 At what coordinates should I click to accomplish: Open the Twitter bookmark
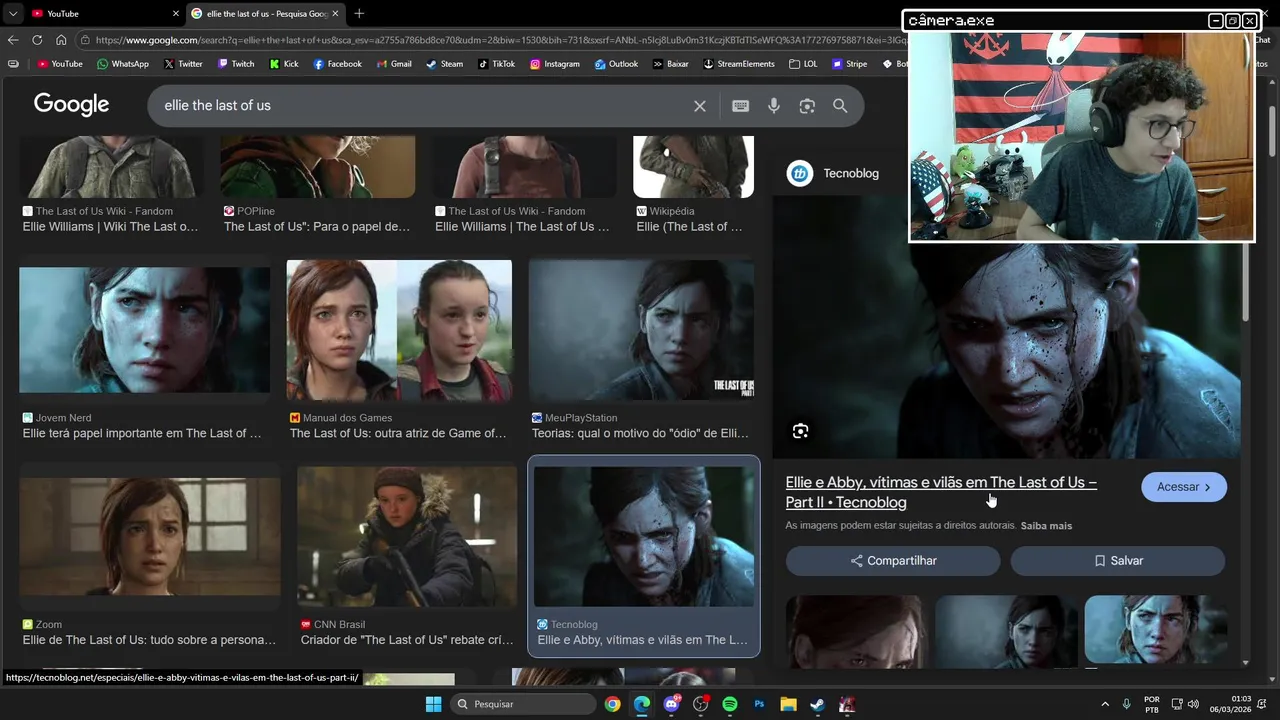coord(183,64)
